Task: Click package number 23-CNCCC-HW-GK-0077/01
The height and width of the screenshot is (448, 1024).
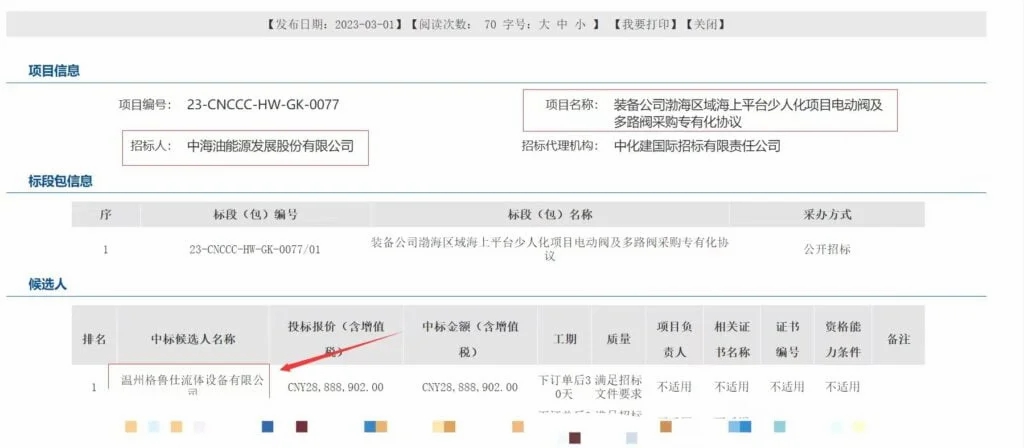Action: click(255, 249)
